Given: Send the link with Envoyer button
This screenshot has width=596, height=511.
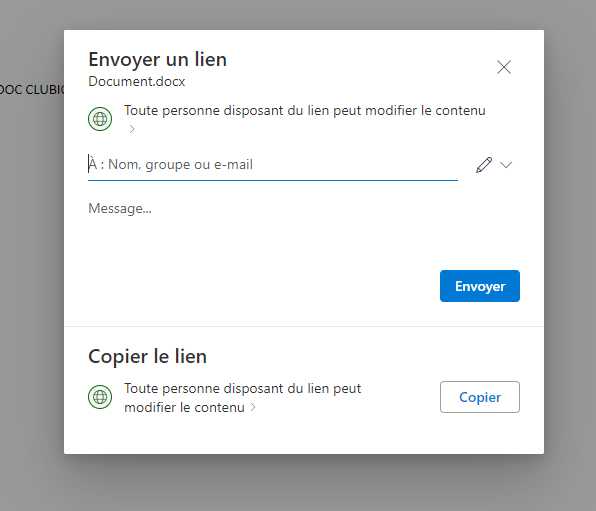Looking at the screenshot, I should coord(480,286).
